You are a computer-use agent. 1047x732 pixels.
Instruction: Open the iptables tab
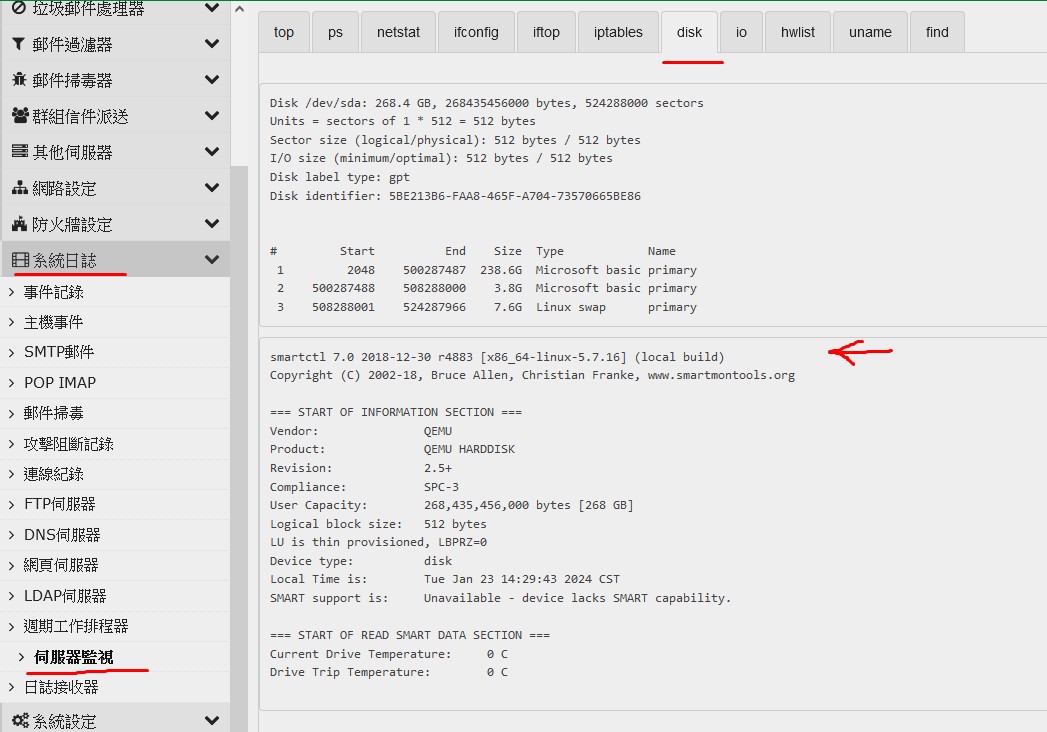(618, 32)
